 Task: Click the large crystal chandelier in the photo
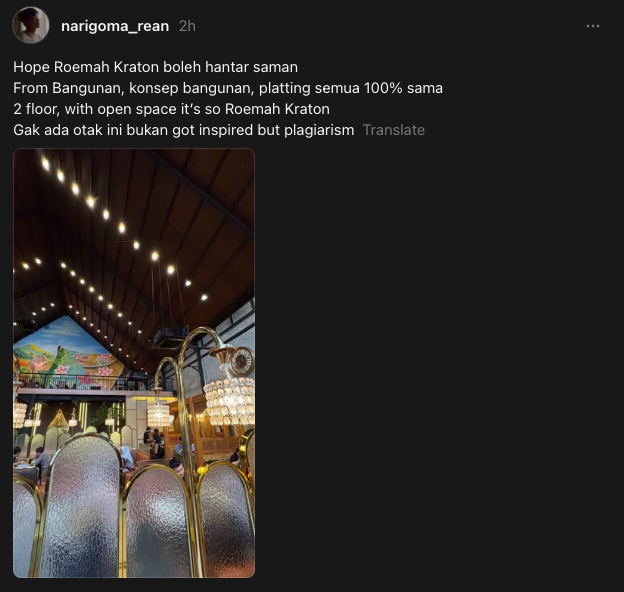click(x=230, y=401)
